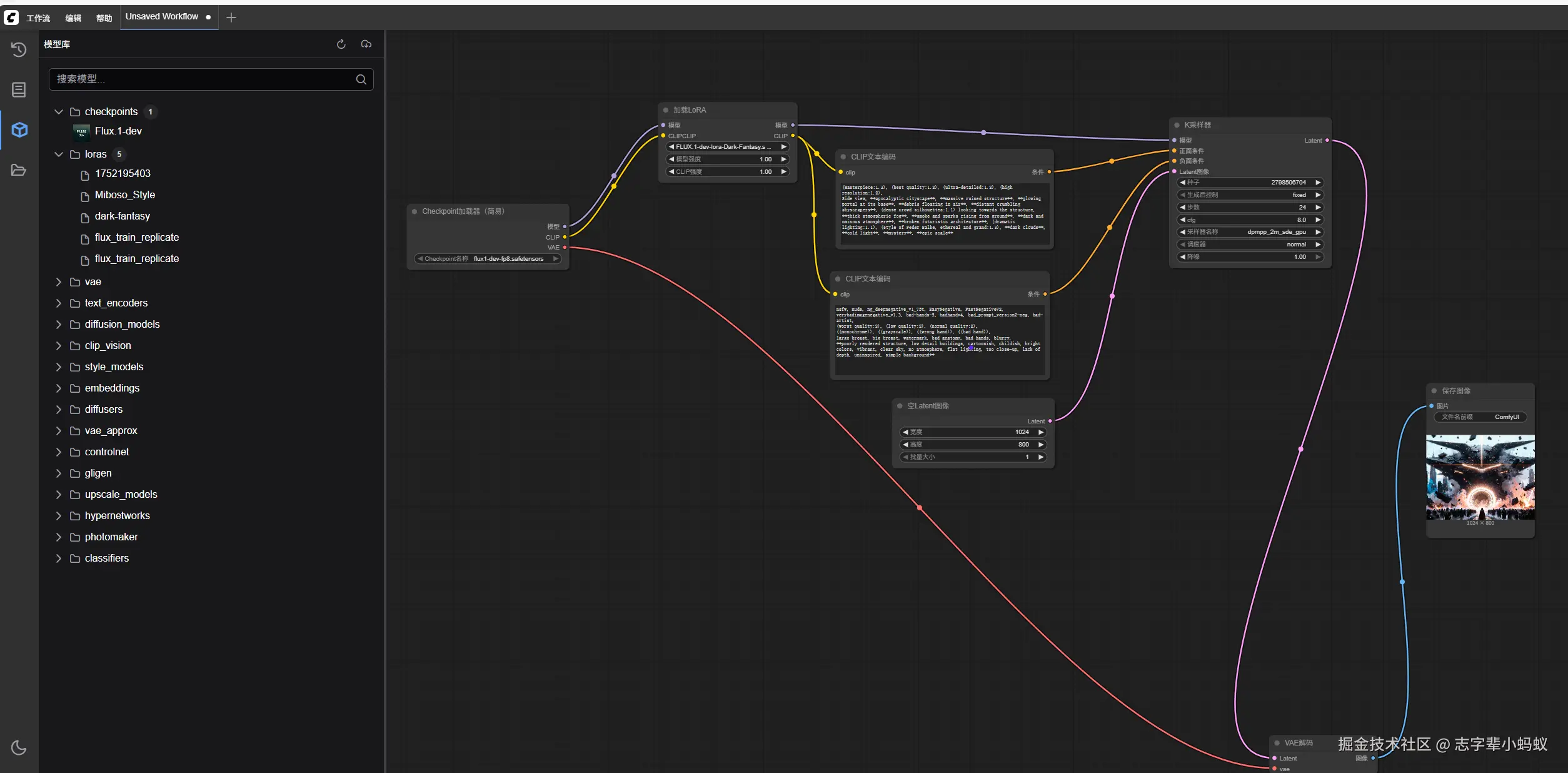The height and width of the screenshot is (773, 1568).
Task: Click the cloud load models icon
Action: point(366,44)
